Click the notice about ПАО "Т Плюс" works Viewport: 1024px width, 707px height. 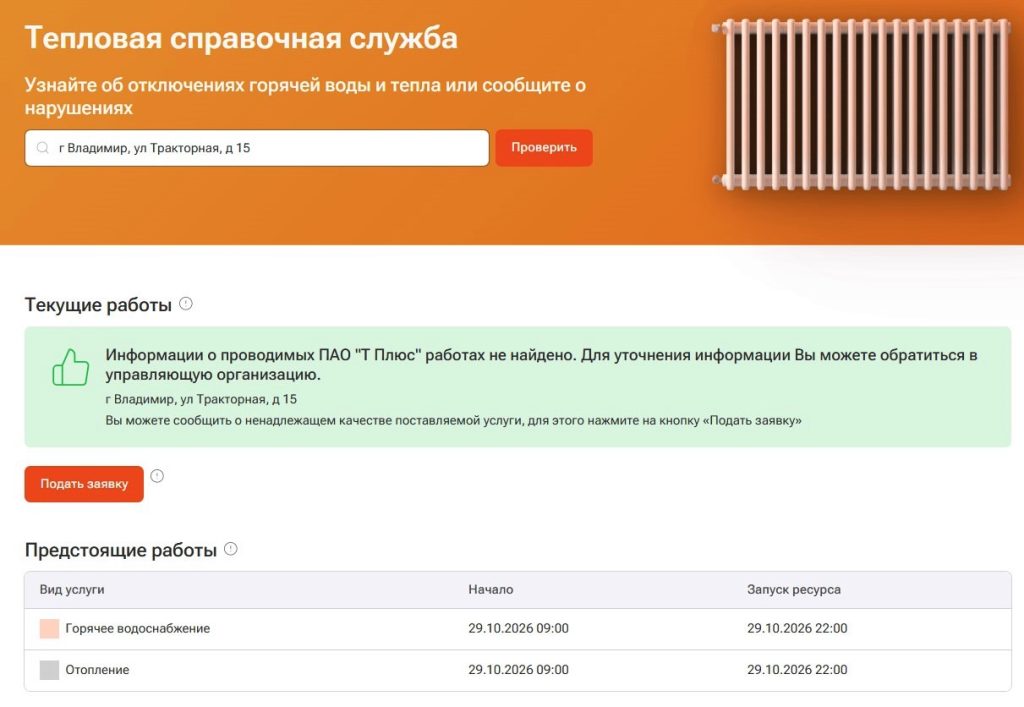point(541,365)
